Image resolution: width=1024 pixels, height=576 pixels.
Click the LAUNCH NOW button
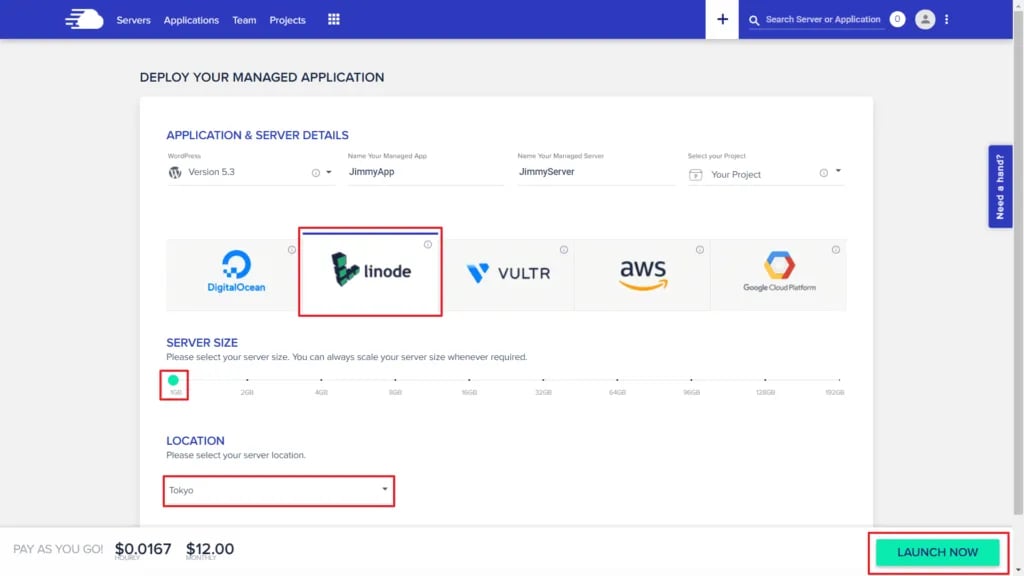pyautogui.click(x=937, y=552)
